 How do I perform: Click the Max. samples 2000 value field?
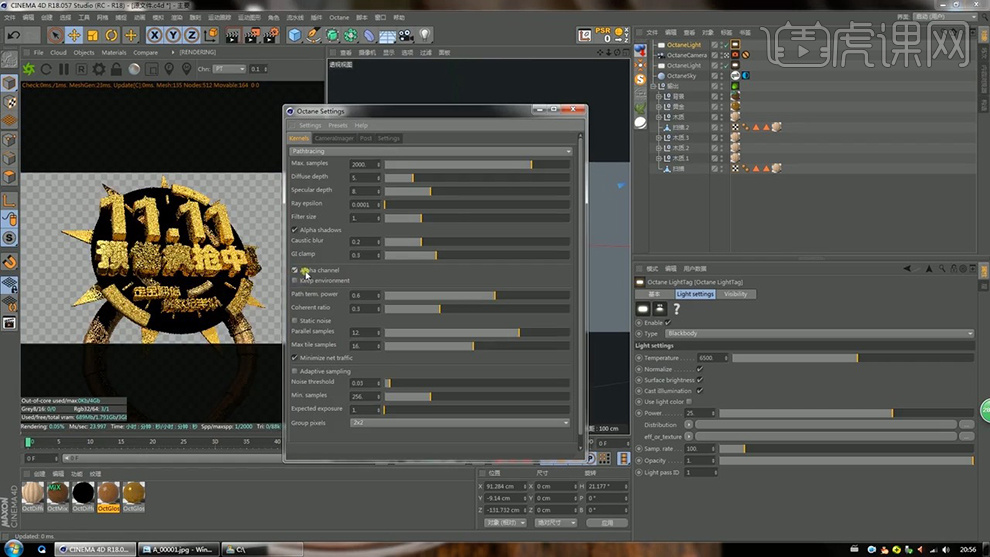(365, 164)
